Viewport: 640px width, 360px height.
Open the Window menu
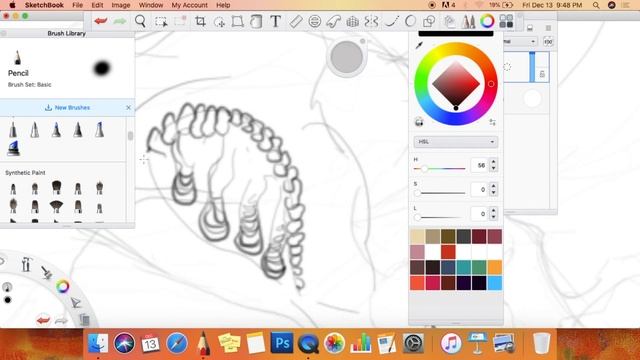(x=151, y=5)
